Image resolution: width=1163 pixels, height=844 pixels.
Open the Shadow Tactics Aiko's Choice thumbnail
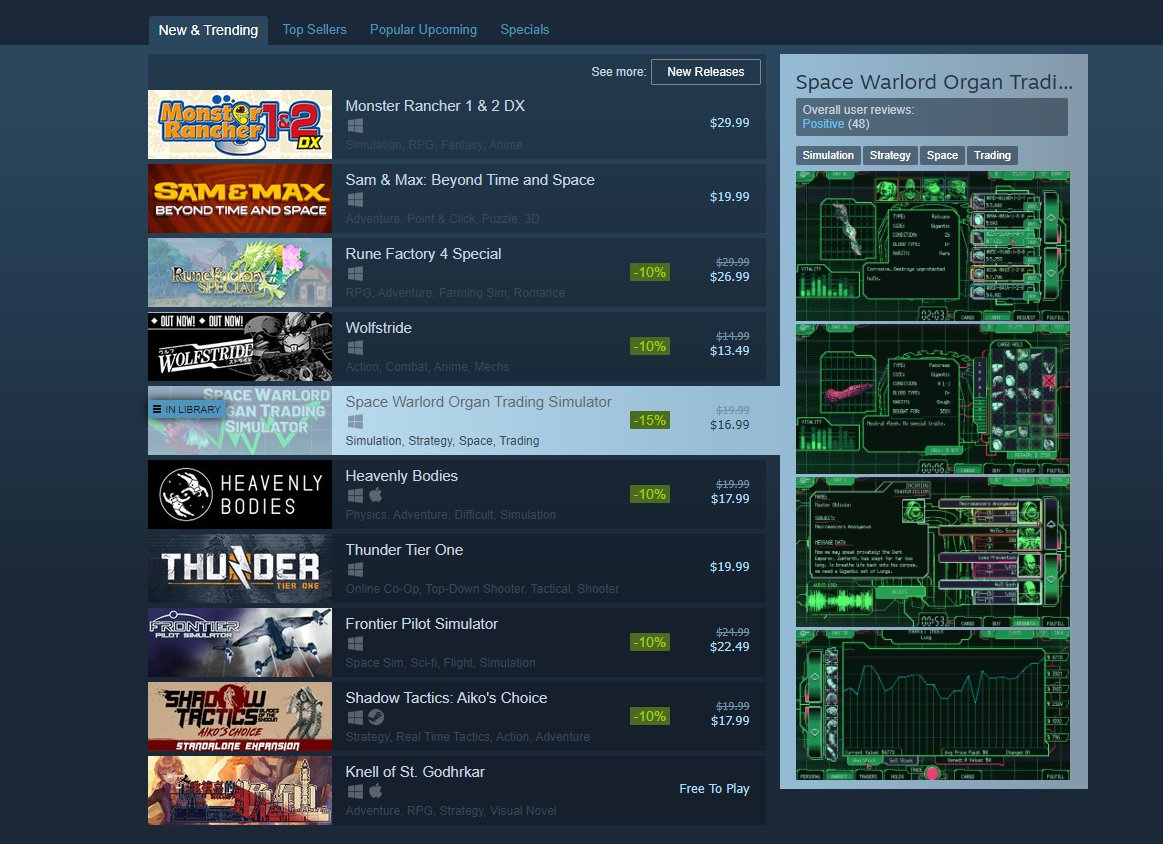240,717
